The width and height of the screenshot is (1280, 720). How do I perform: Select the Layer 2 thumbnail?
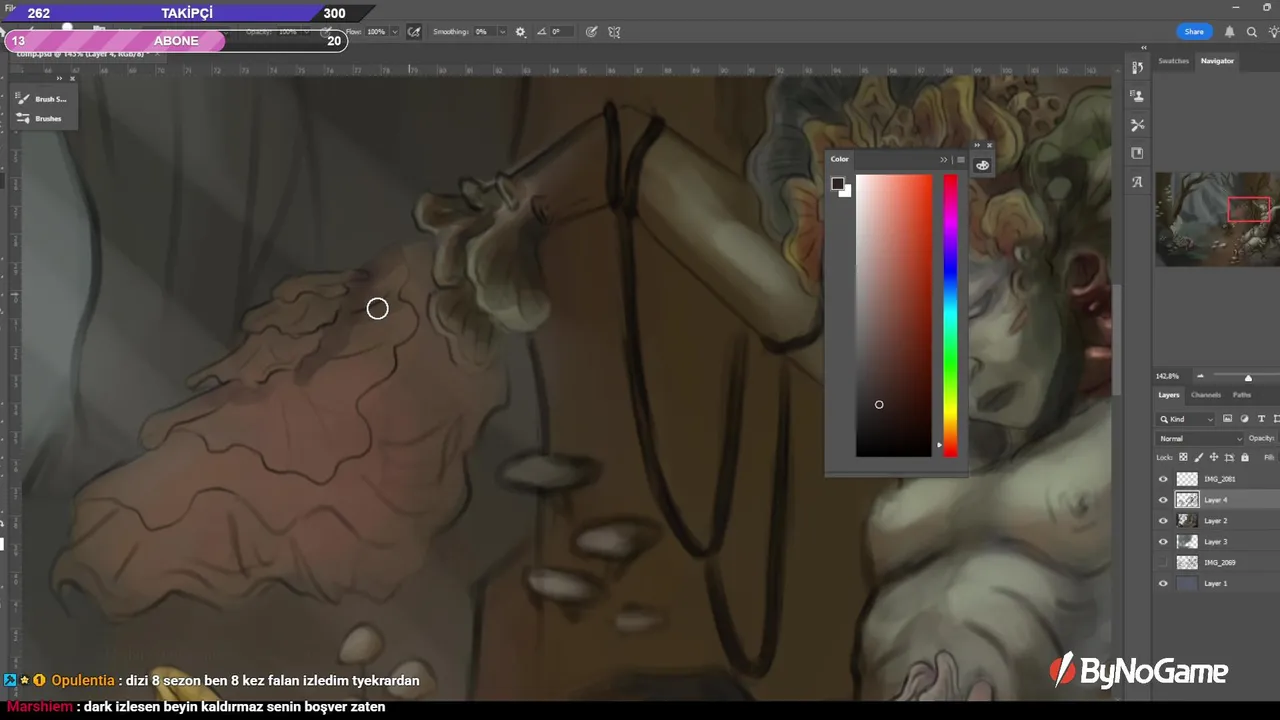(x=1187, y=521)
